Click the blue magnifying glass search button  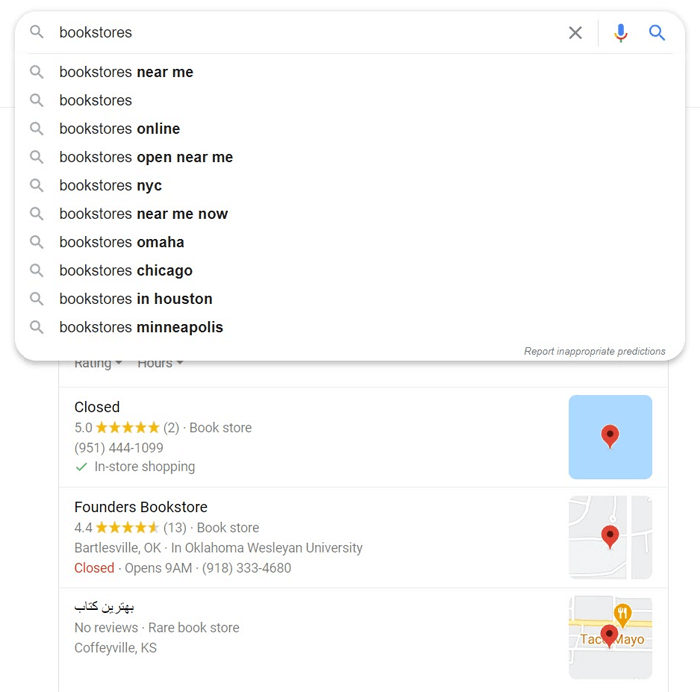pyautogui.click(x=657, y=33)
